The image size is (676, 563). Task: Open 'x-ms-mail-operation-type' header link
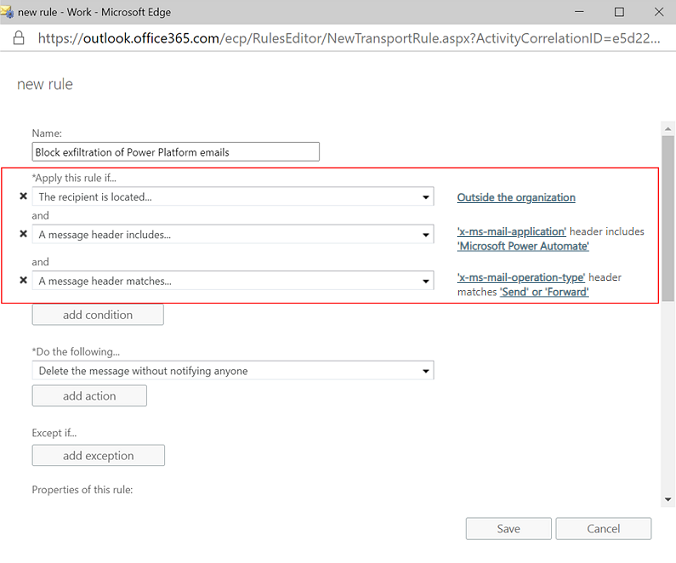point(521,277)
